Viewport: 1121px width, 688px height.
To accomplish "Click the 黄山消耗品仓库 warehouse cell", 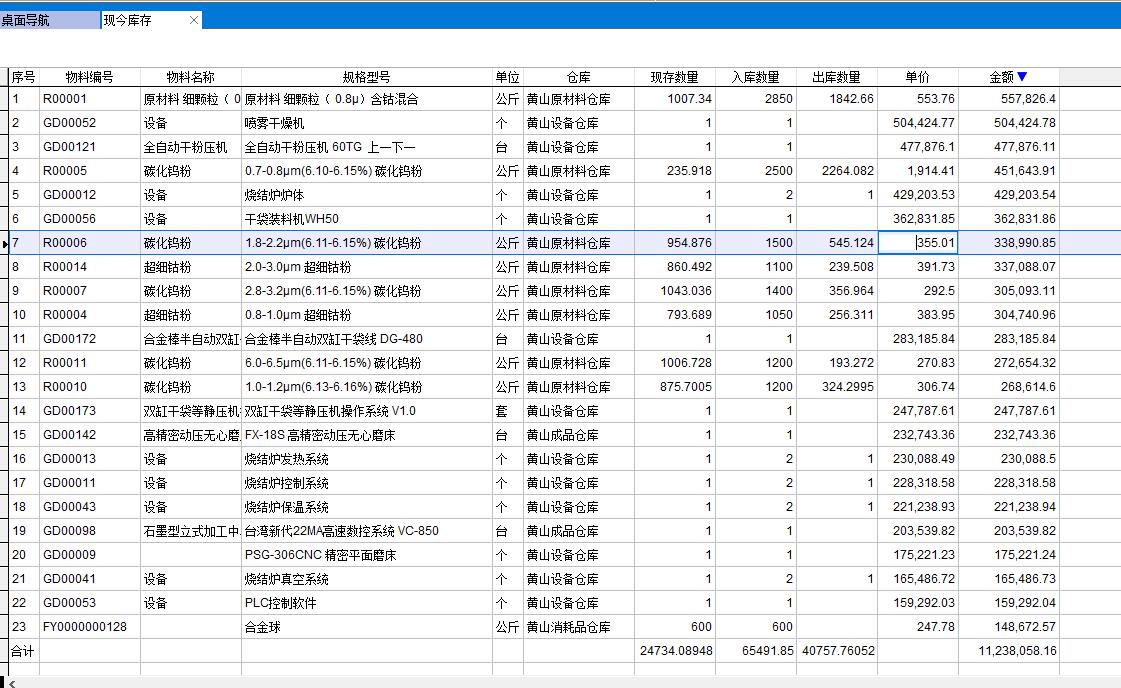I will pyautogui.click(x=578, y=627).
